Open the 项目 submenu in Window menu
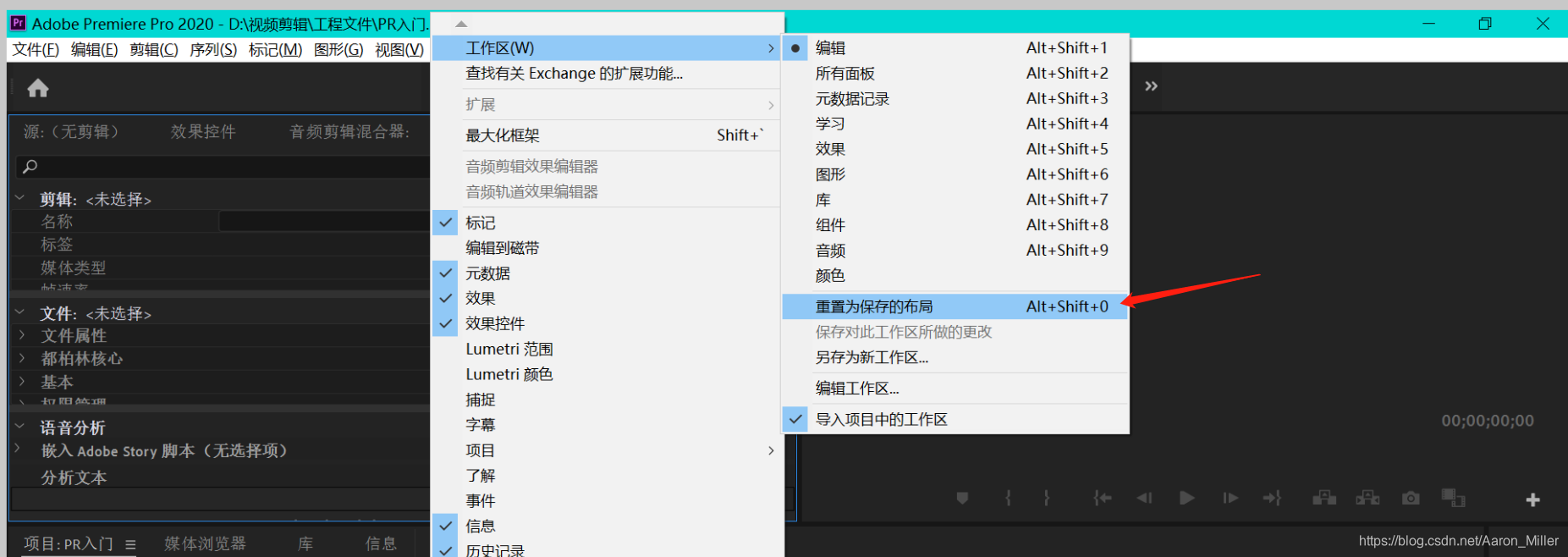Viewport: 1568px width, 557px height. point(606,450)
